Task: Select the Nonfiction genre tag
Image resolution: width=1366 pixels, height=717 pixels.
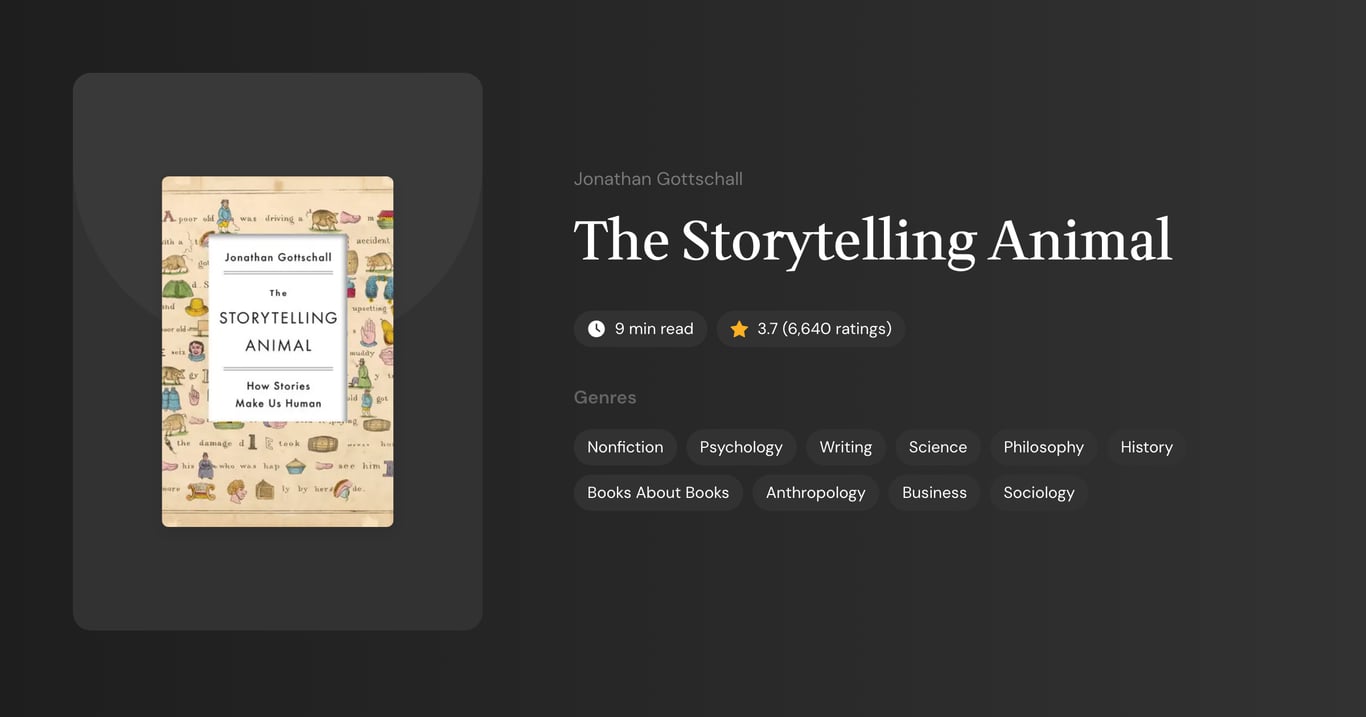Action: click(x=625, y=447)
